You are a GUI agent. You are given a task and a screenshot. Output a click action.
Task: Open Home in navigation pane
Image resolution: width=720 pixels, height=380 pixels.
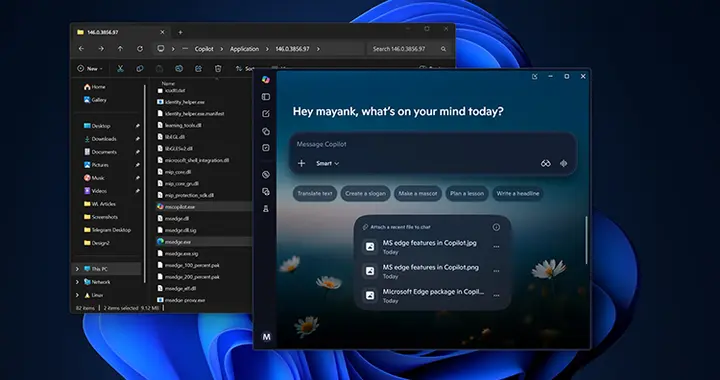click(x=95, y=87)
